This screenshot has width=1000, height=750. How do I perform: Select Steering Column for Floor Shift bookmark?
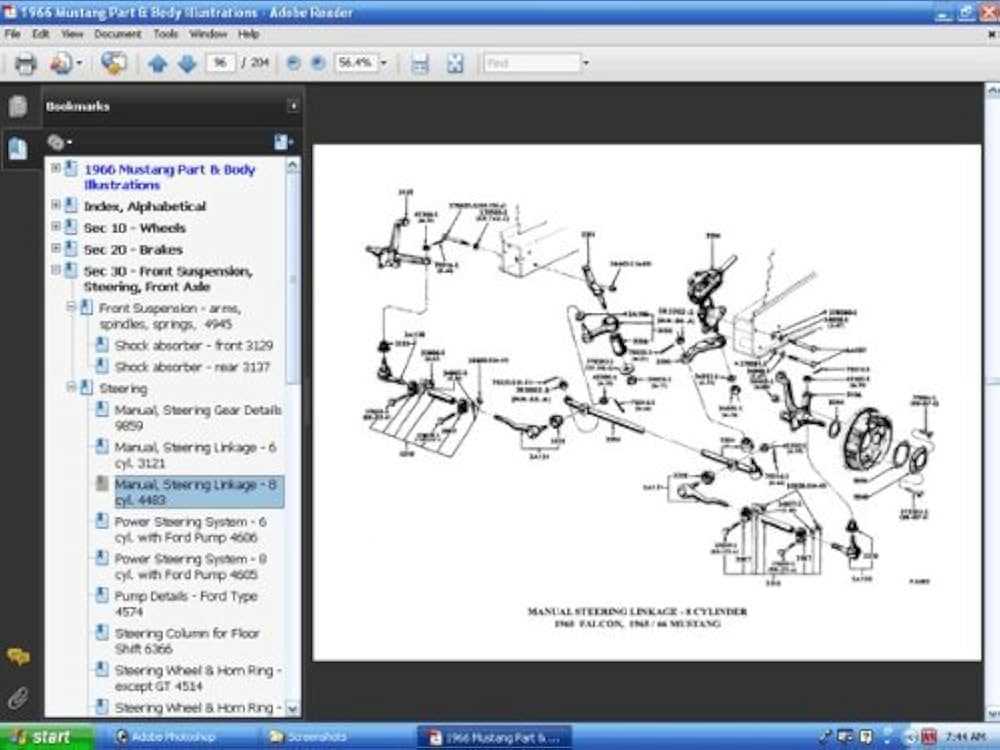click(188, 641)
